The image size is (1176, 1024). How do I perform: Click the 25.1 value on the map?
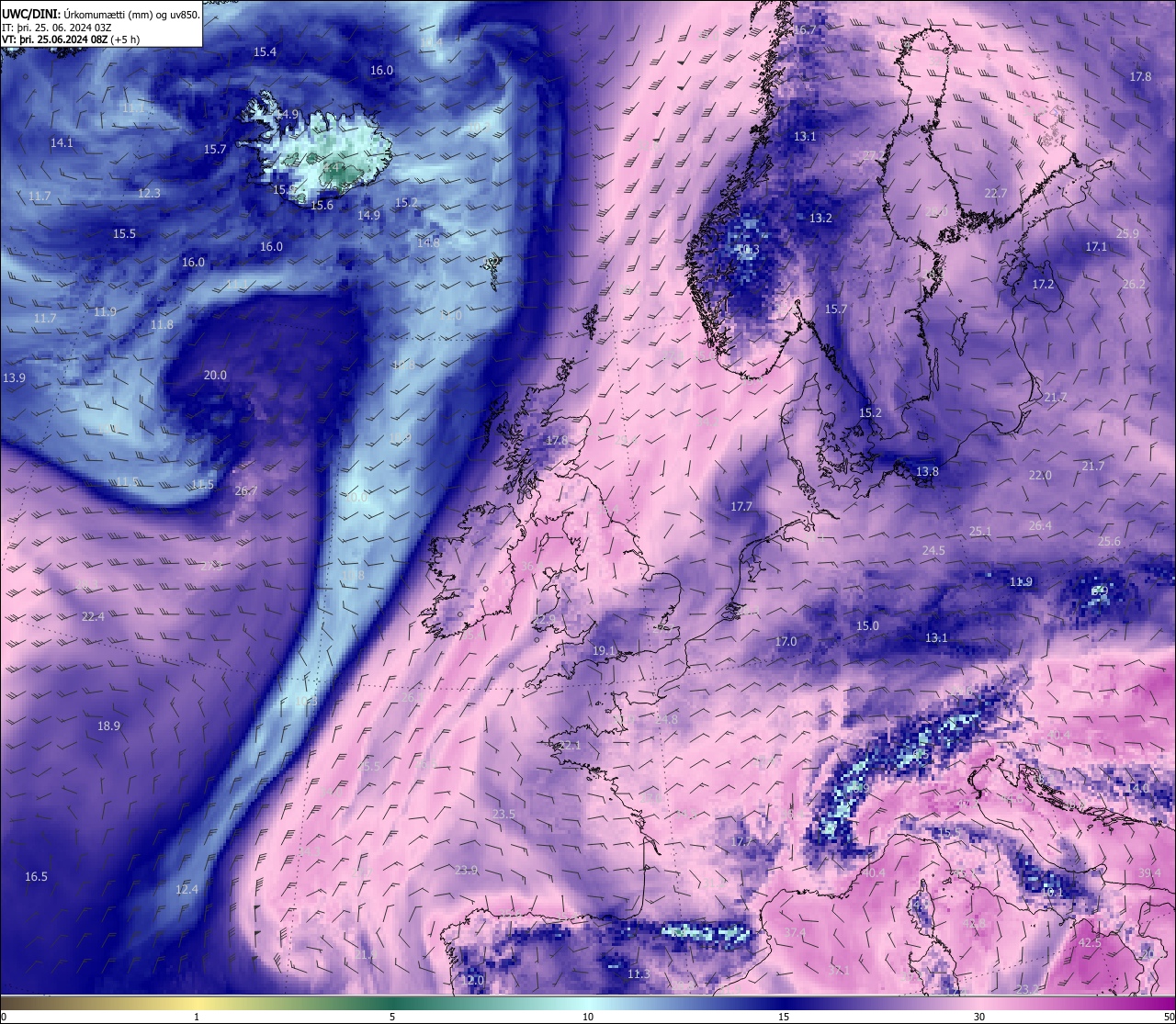pyautogui.click(x=980, y=531)
